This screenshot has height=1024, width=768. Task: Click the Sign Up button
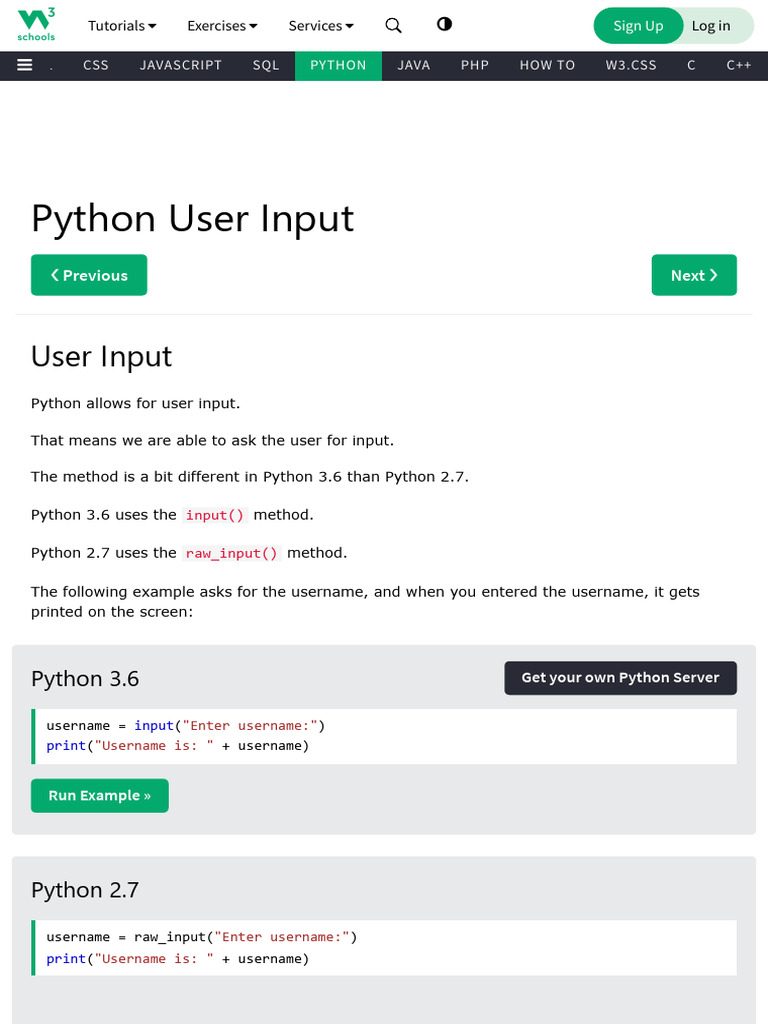638,26
